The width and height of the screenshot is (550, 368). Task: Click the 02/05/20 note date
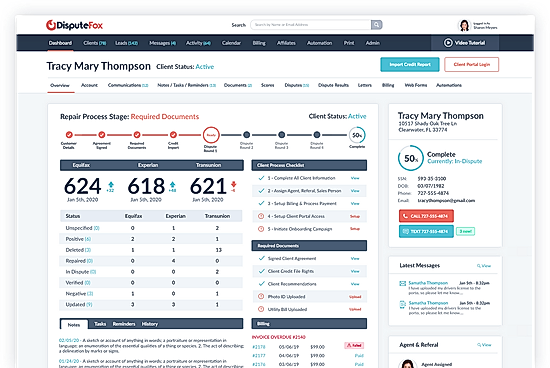[x=69, y=340]
